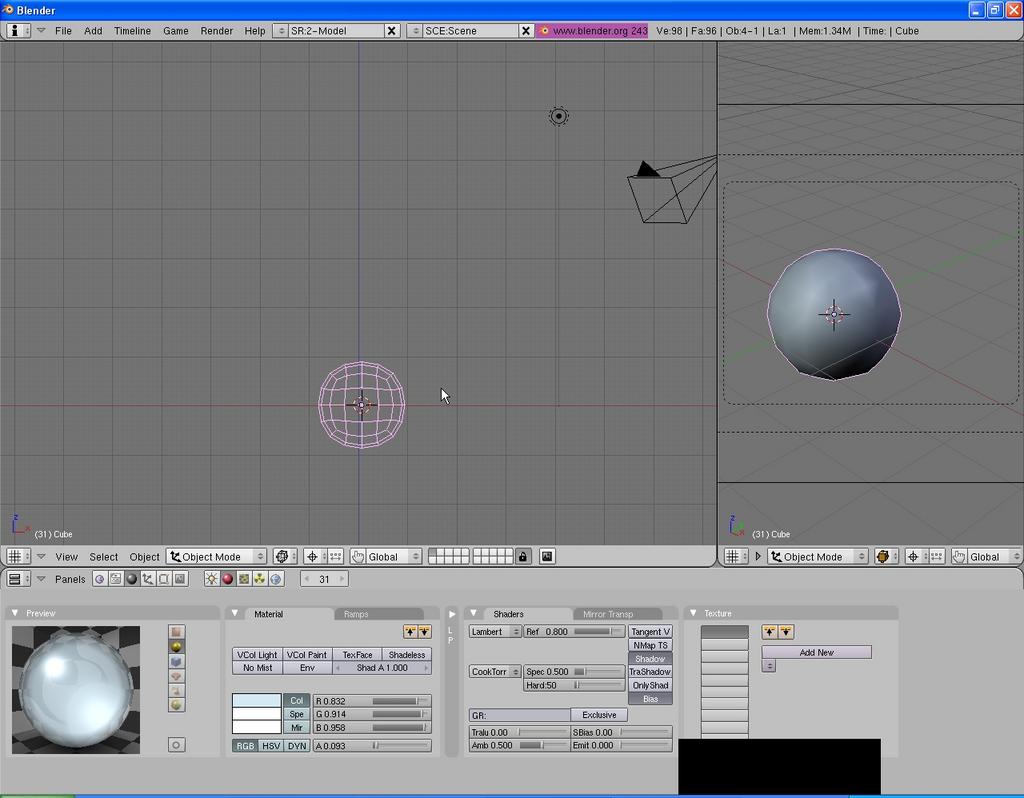1024x798 pixels.
Task: Click paste material settings icon in Material panel
Action: [x=424, y=631]
